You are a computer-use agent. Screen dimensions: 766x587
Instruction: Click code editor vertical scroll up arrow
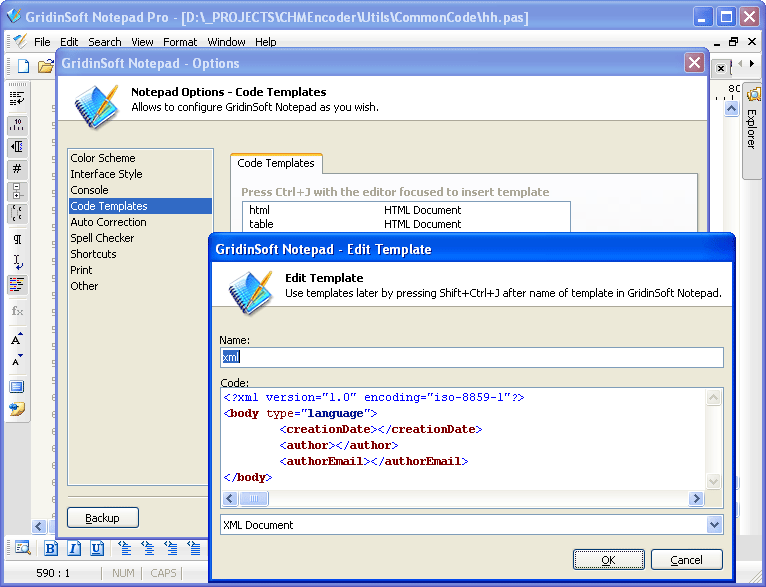(x=713, y=397)
